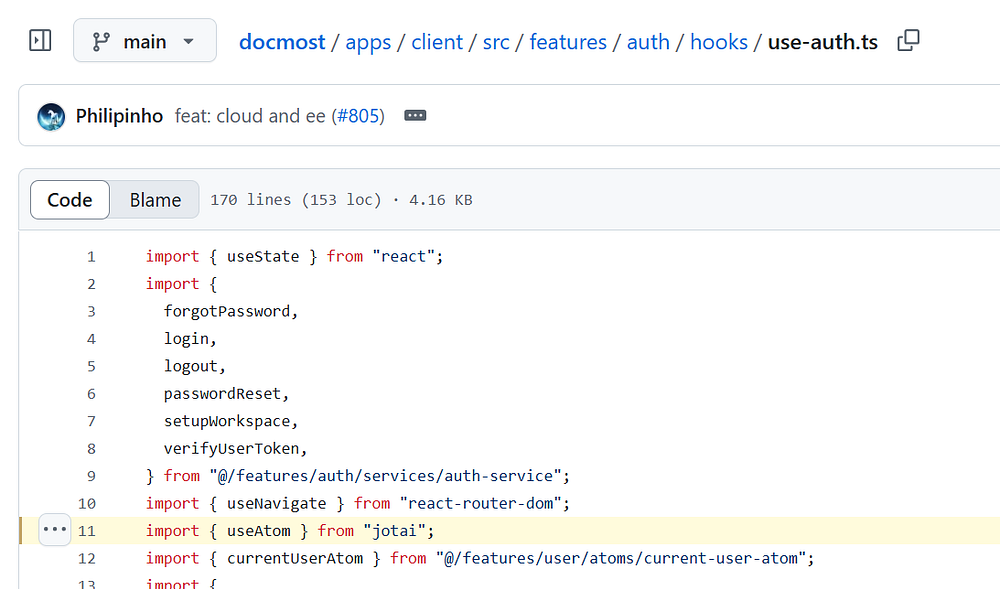This screenshot has width=1000, height=589.
Task: Click the 'currentUserAtom' identifier on line 12
Action: pos(295,558)
